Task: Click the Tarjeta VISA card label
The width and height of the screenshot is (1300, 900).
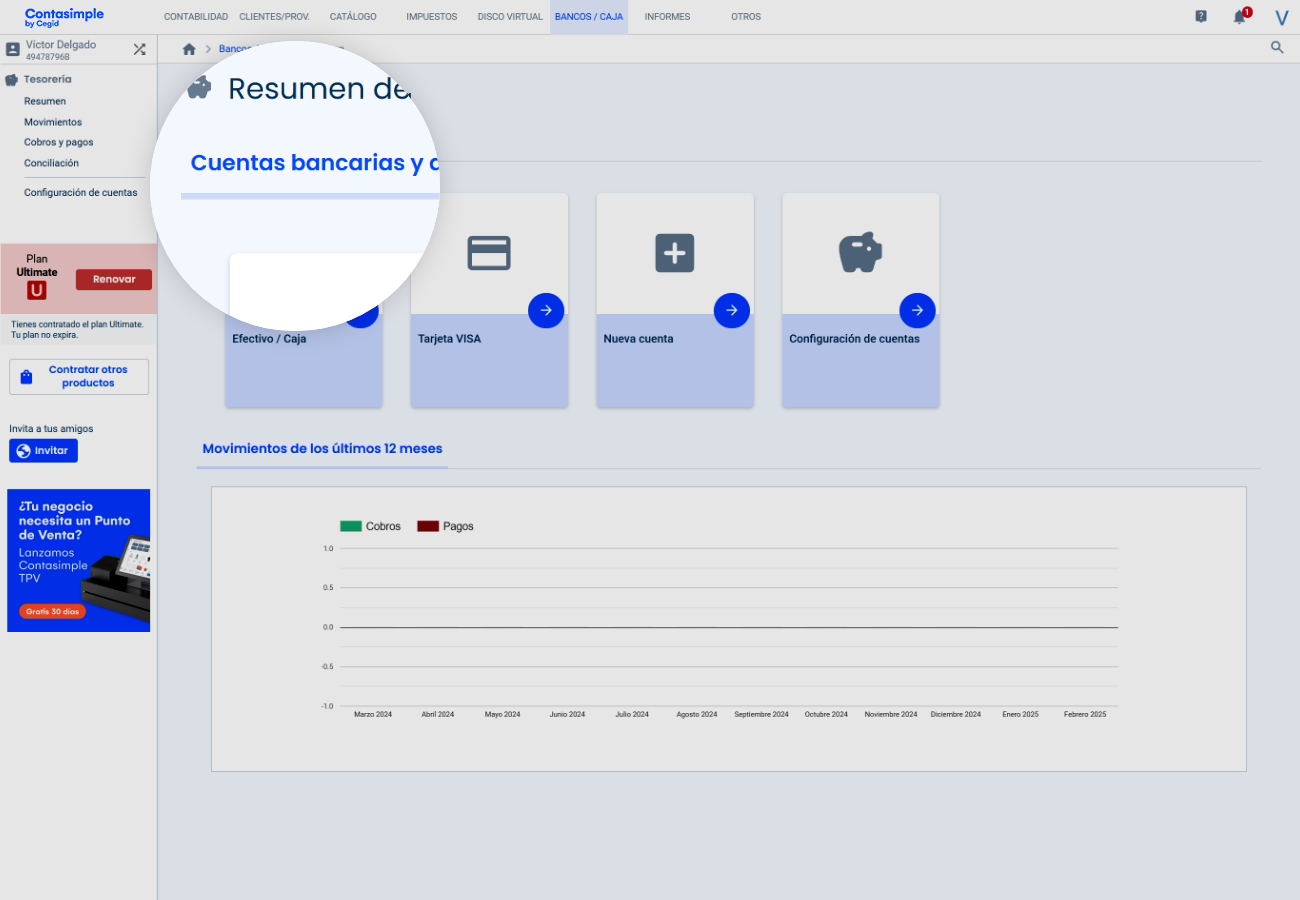Action: (x=449, y=339)
